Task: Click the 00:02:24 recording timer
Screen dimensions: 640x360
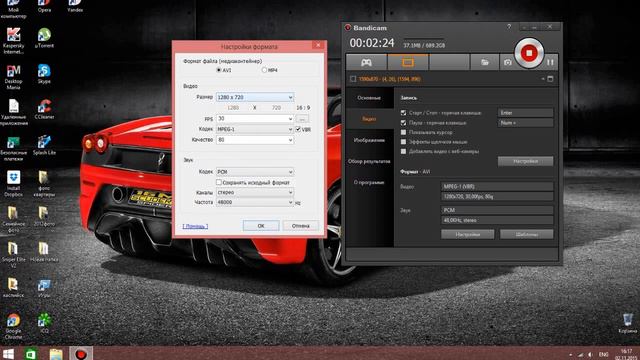Action: tap(372, 43)
